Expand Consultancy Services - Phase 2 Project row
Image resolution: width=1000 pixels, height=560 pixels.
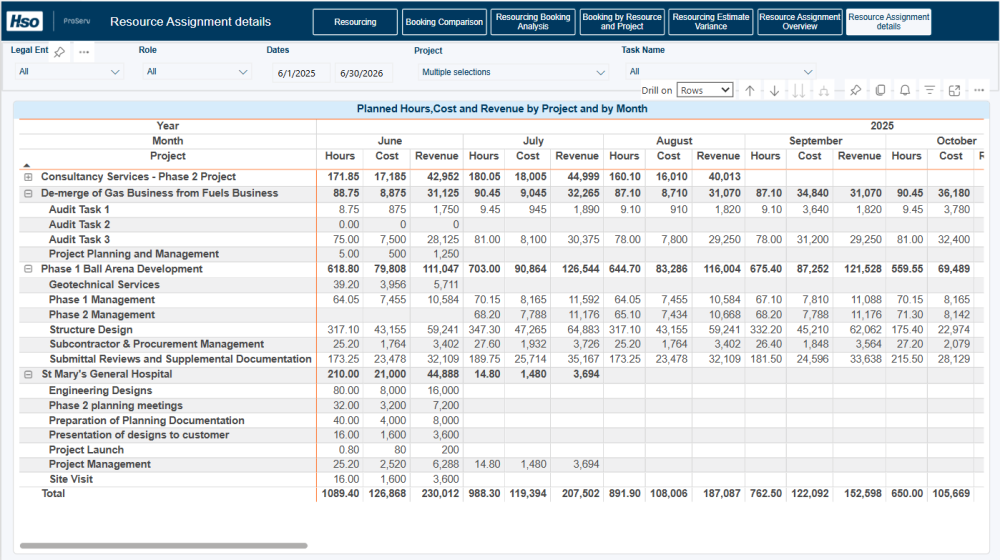click(x=28, y=177)
